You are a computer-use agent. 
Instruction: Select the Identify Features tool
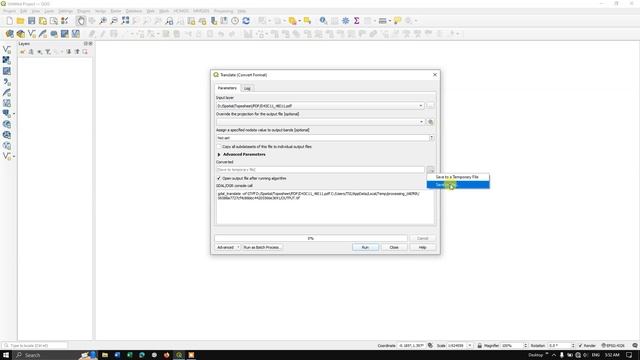point(323,21)
